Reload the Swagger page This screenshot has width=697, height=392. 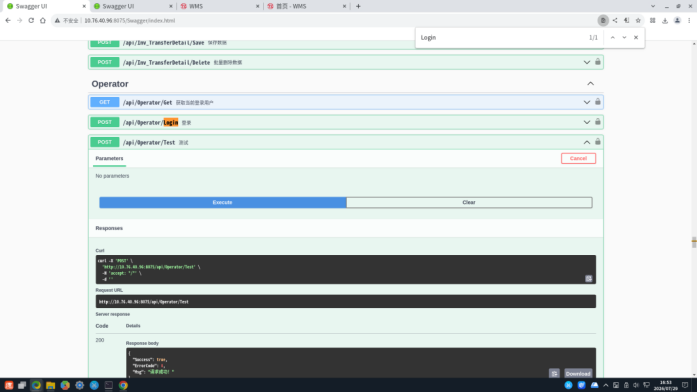click(31, 20)
